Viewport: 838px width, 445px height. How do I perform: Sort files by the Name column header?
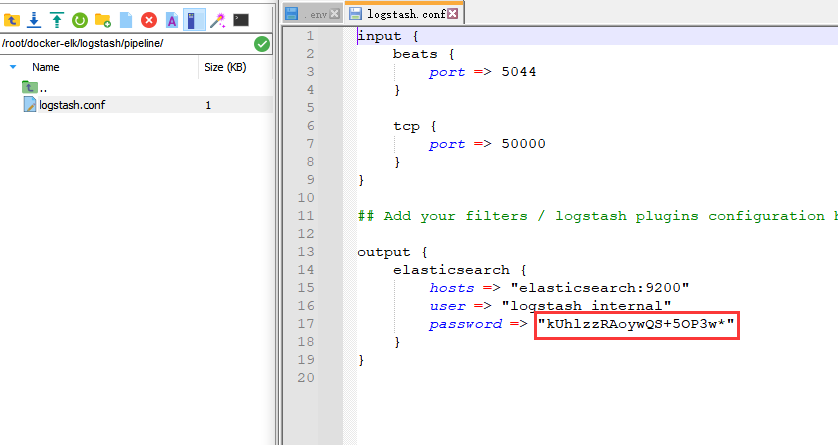(45, 67)
